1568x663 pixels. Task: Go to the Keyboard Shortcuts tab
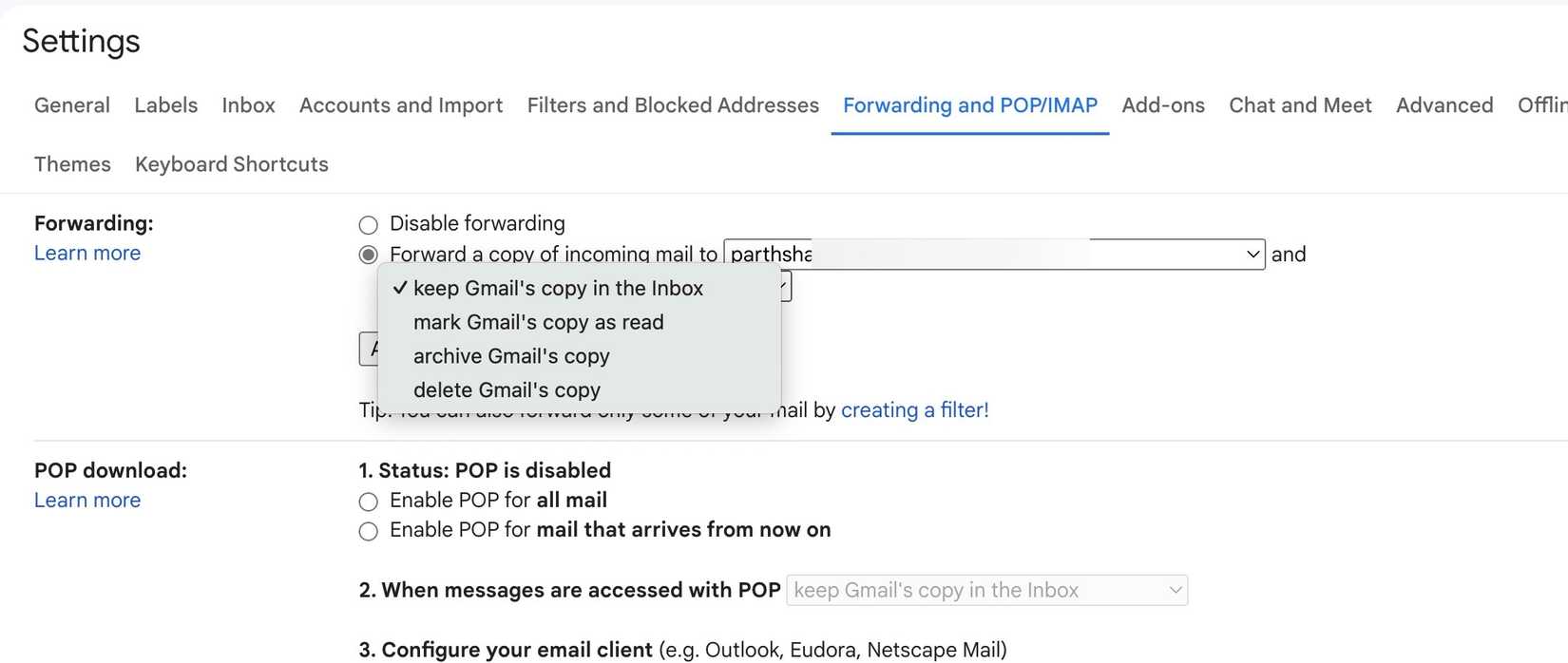coord(232,164)
